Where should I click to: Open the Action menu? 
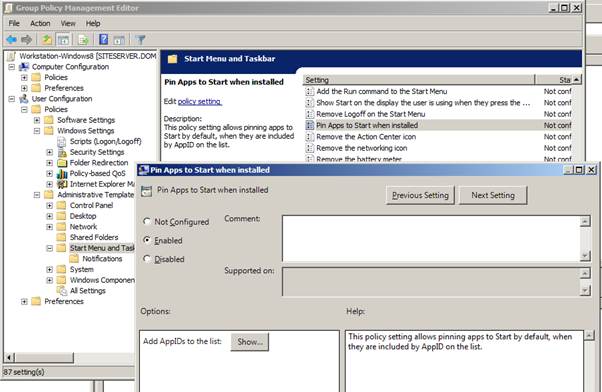click(x=40, y=23)
